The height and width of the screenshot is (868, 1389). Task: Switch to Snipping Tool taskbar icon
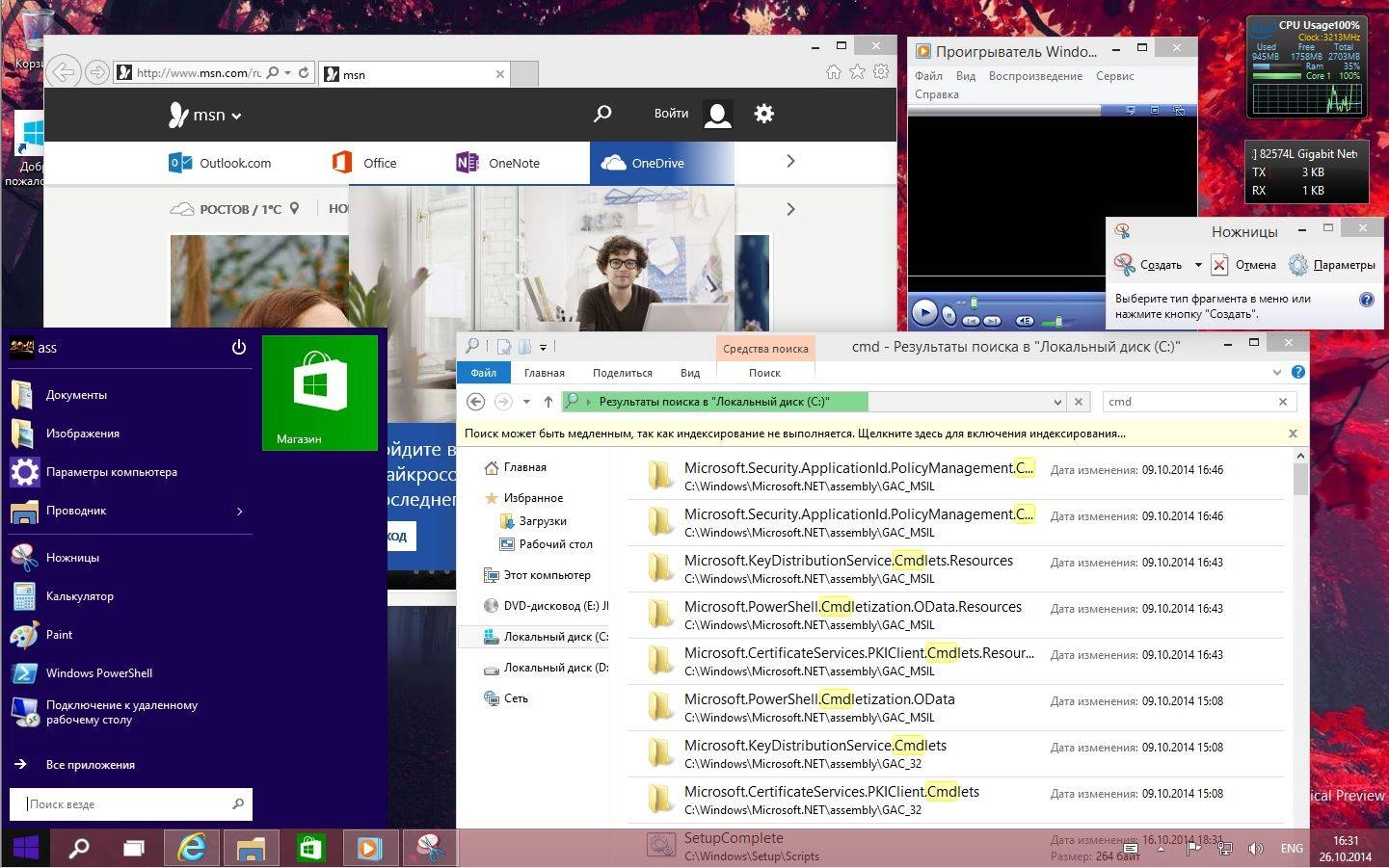[429, 848]
